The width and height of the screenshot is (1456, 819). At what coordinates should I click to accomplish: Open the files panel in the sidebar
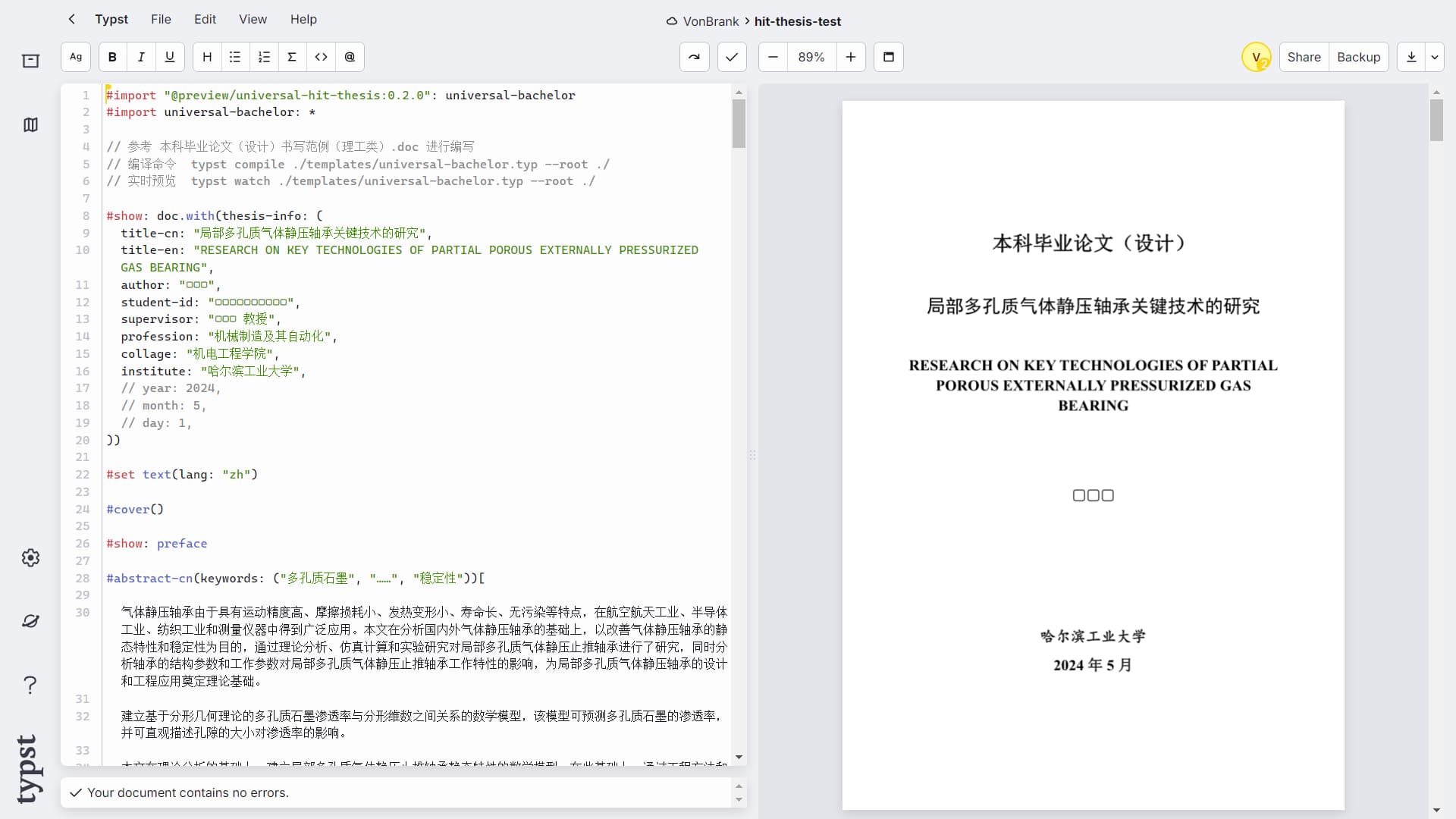30,61
